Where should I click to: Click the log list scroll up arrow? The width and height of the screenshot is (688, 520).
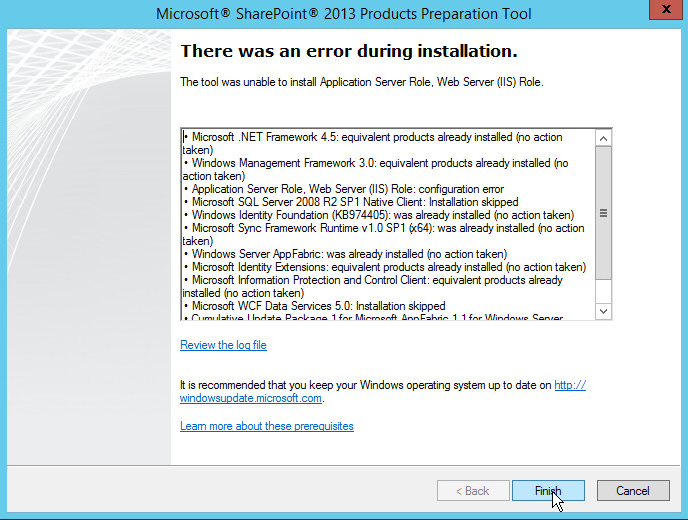(x=603, y=137)
